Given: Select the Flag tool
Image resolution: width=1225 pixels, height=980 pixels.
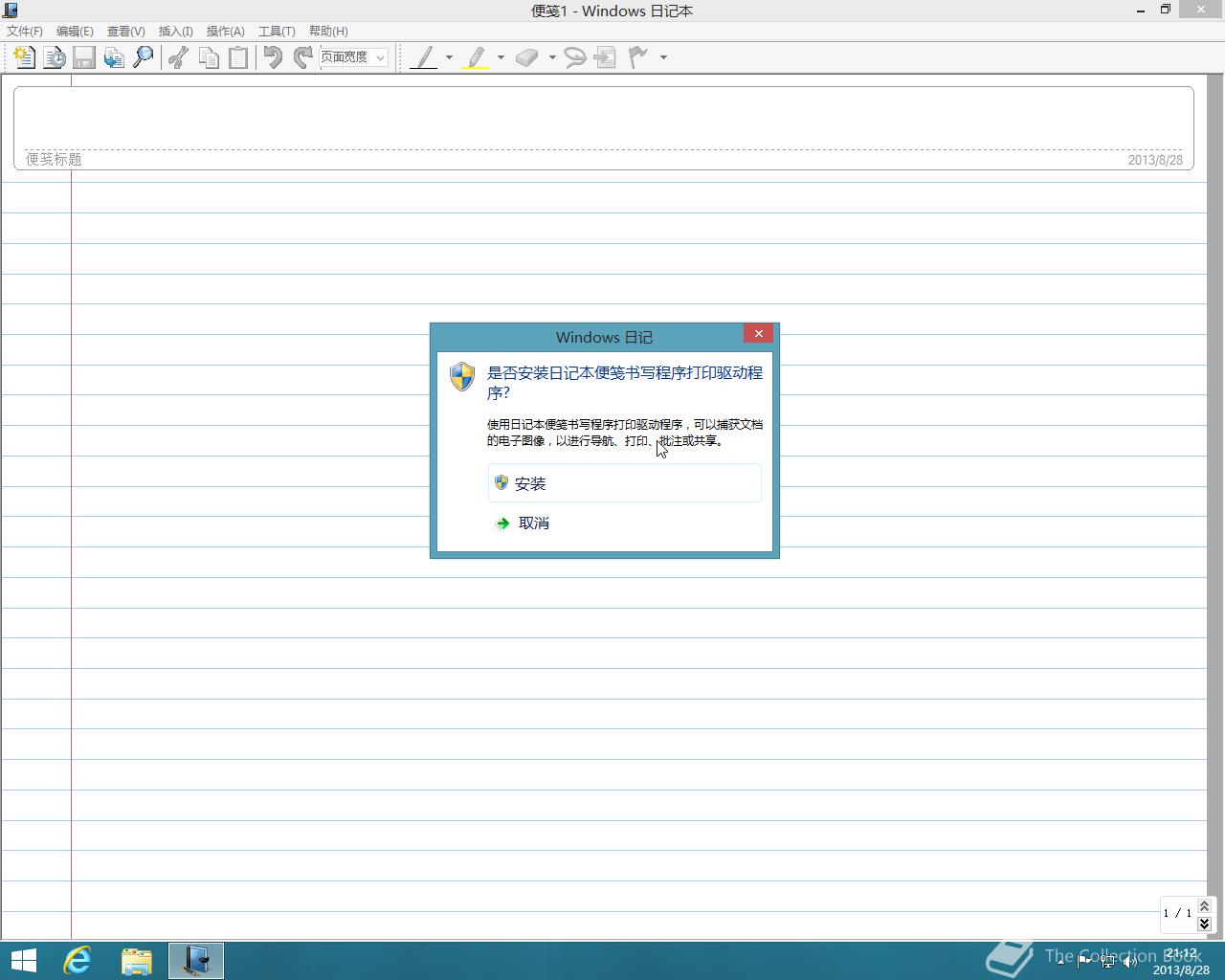Looking at the screenshot, I should 637,57.
